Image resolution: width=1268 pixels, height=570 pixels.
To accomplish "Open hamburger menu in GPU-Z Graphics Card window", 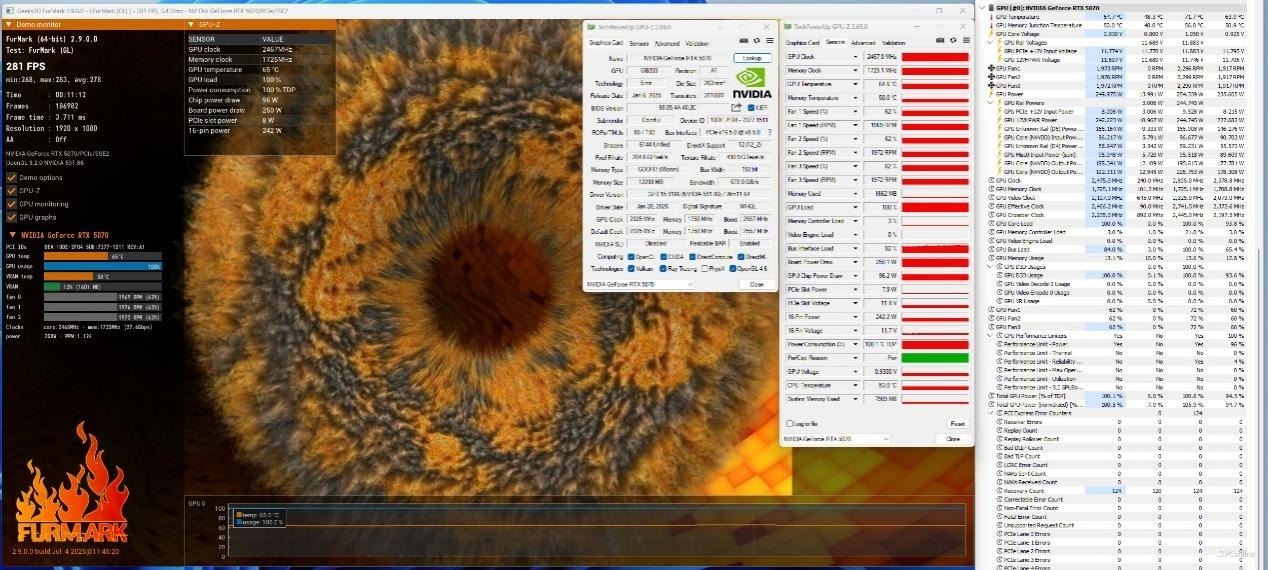I will point(768,43).
